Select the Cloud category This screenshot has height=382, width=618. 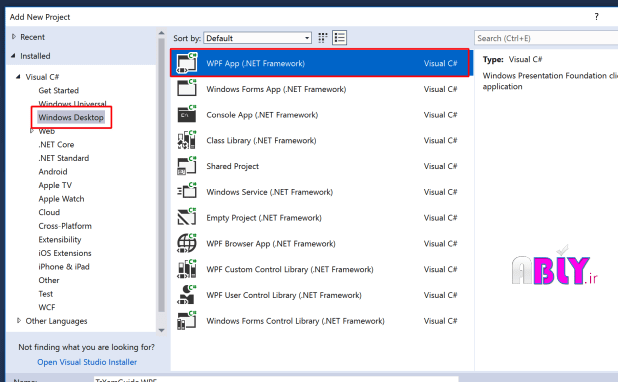49,212
